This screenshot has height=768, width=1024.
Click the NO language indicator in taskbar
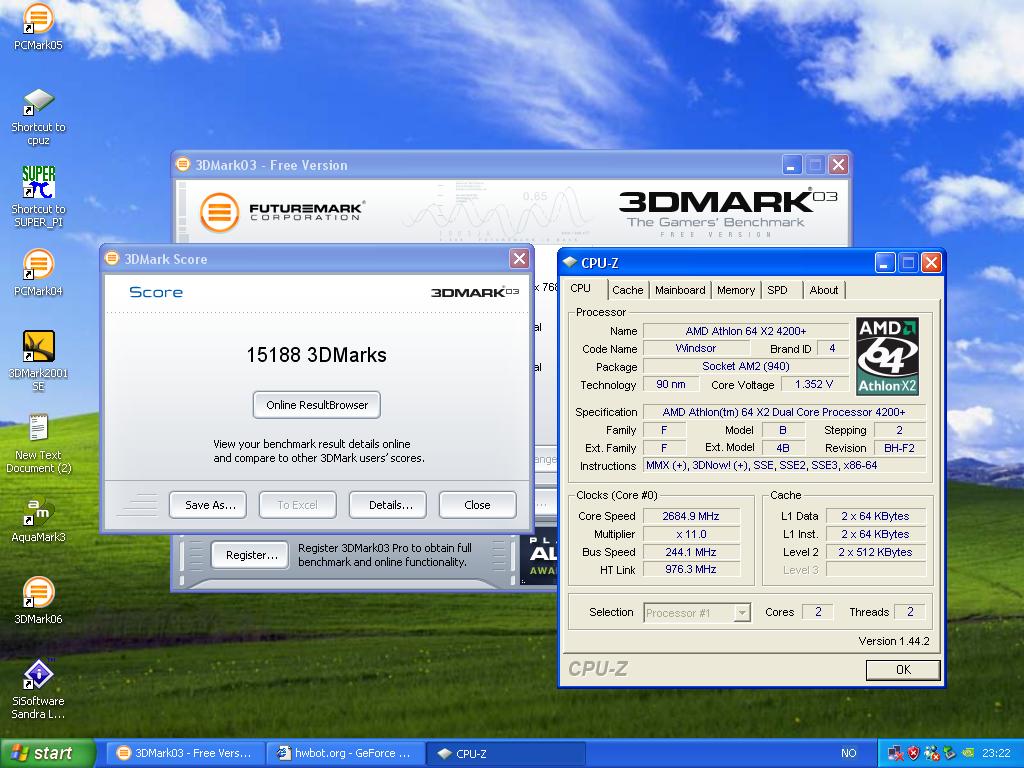(848, 753)
